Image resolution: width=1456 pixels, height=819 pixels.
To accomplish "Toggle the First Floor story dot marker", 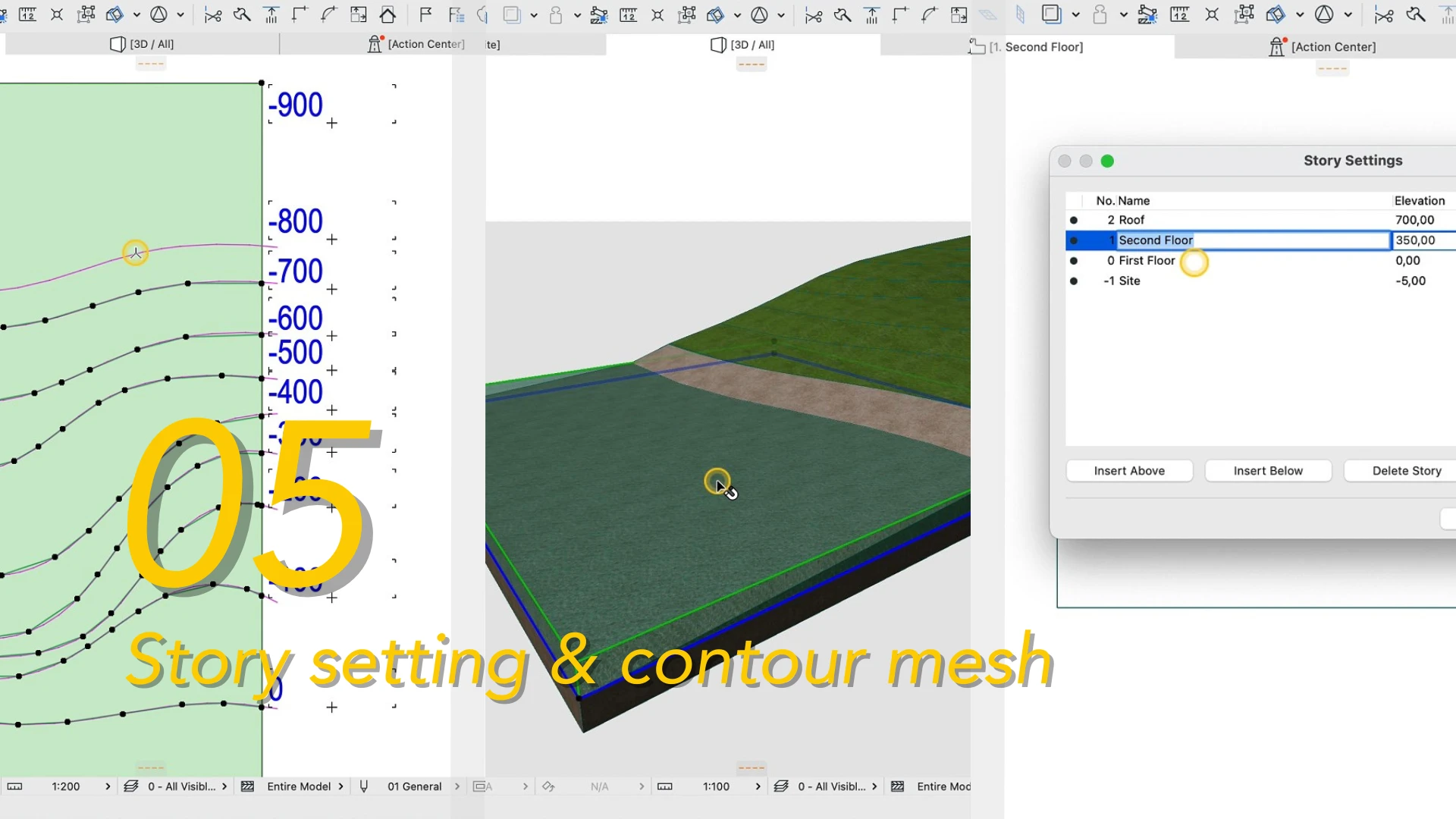I will pos(1074,261).
